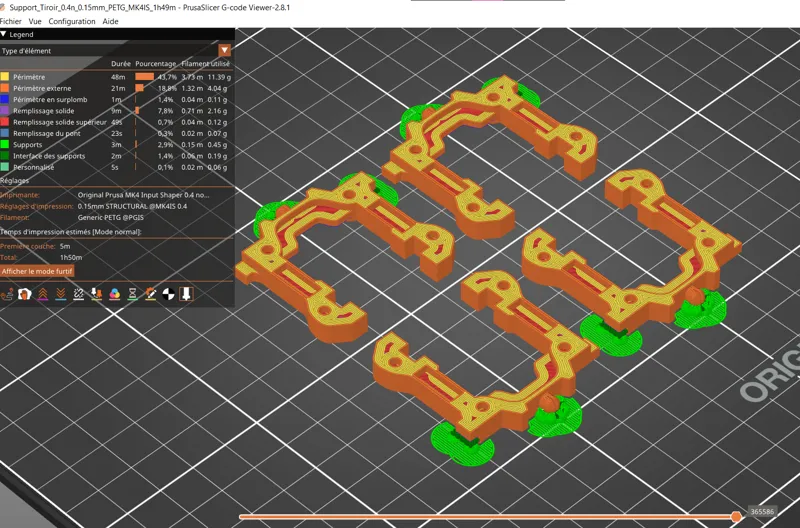Click the 0.15mm STRUCTURAL print settings text
The height and width of the screenshot is (528, 800).
pyautogui.click(x=132, y=207)
